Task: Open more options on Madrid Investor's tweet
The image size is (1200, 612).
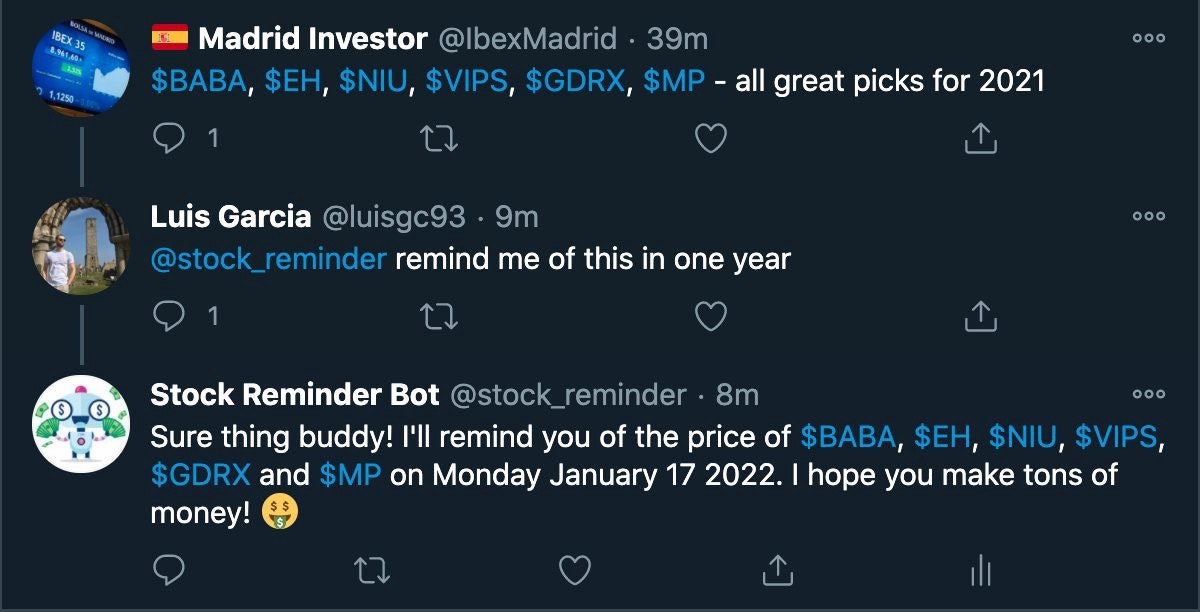Action: click(1150, 36)
